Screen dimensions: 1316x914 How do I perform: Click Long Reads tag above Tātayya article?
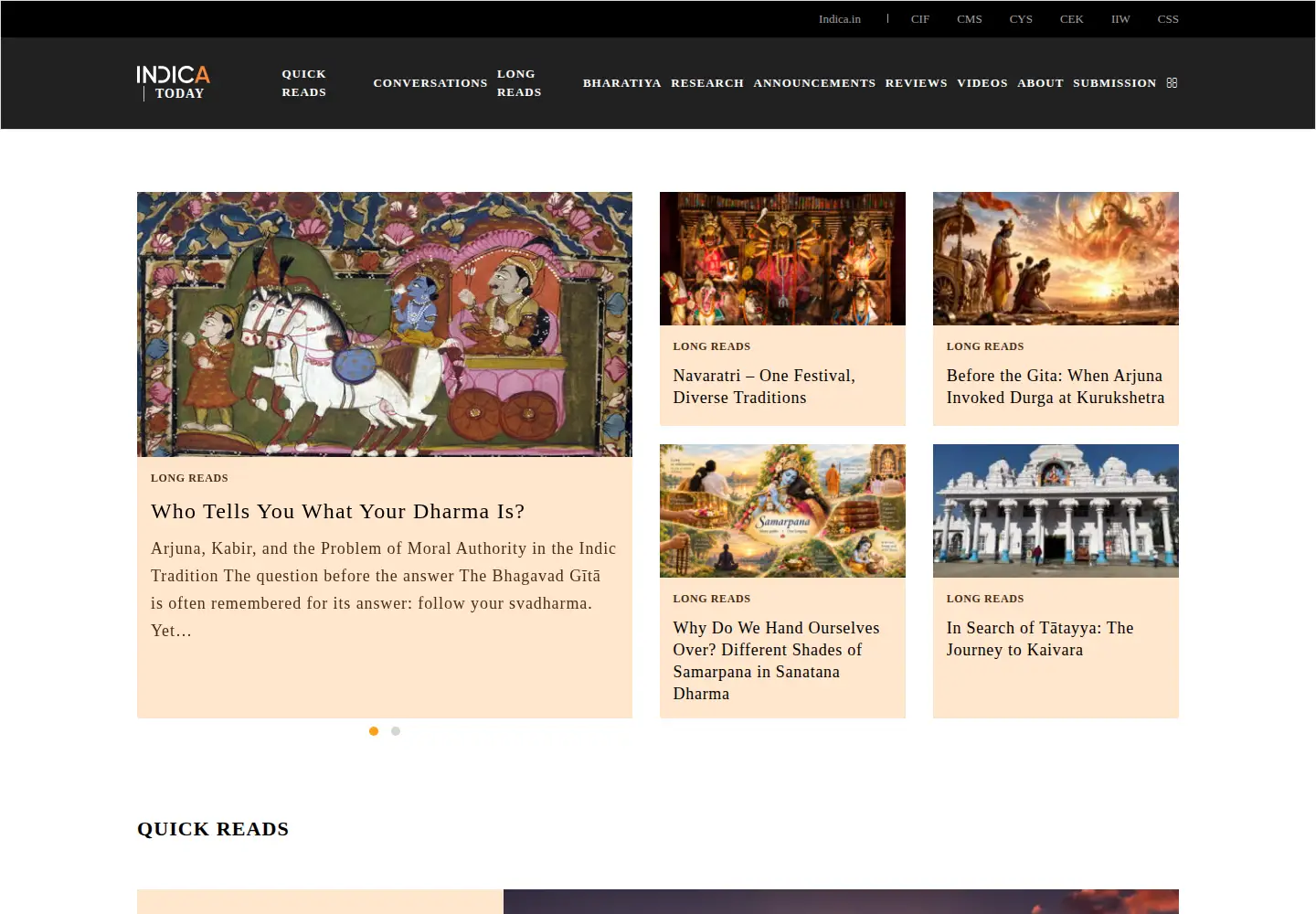(x=985, y=599)
